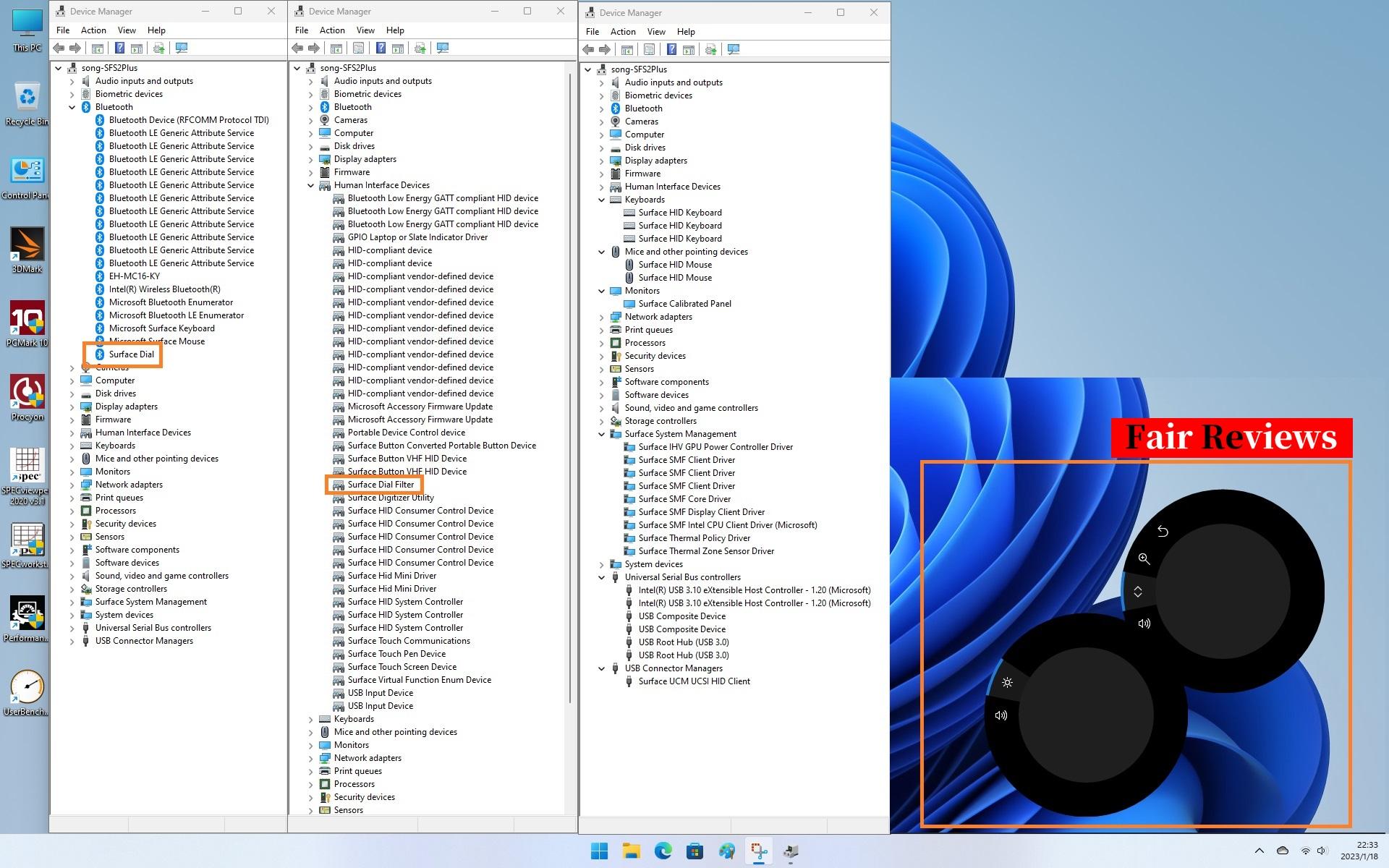Click the zoom magnifier icon on upper dial

coord(1144,559)
